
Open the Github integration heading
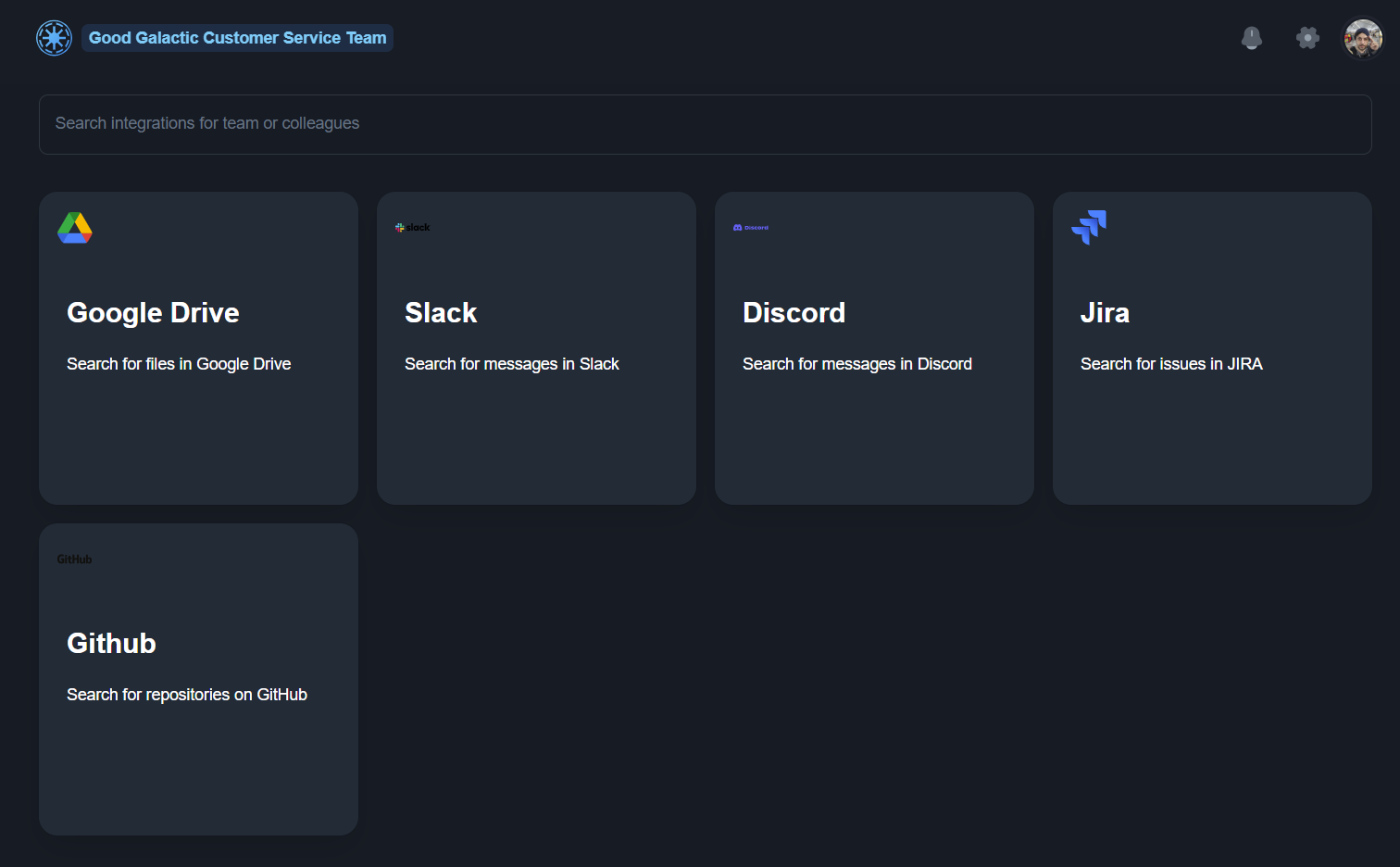(111, 644)
